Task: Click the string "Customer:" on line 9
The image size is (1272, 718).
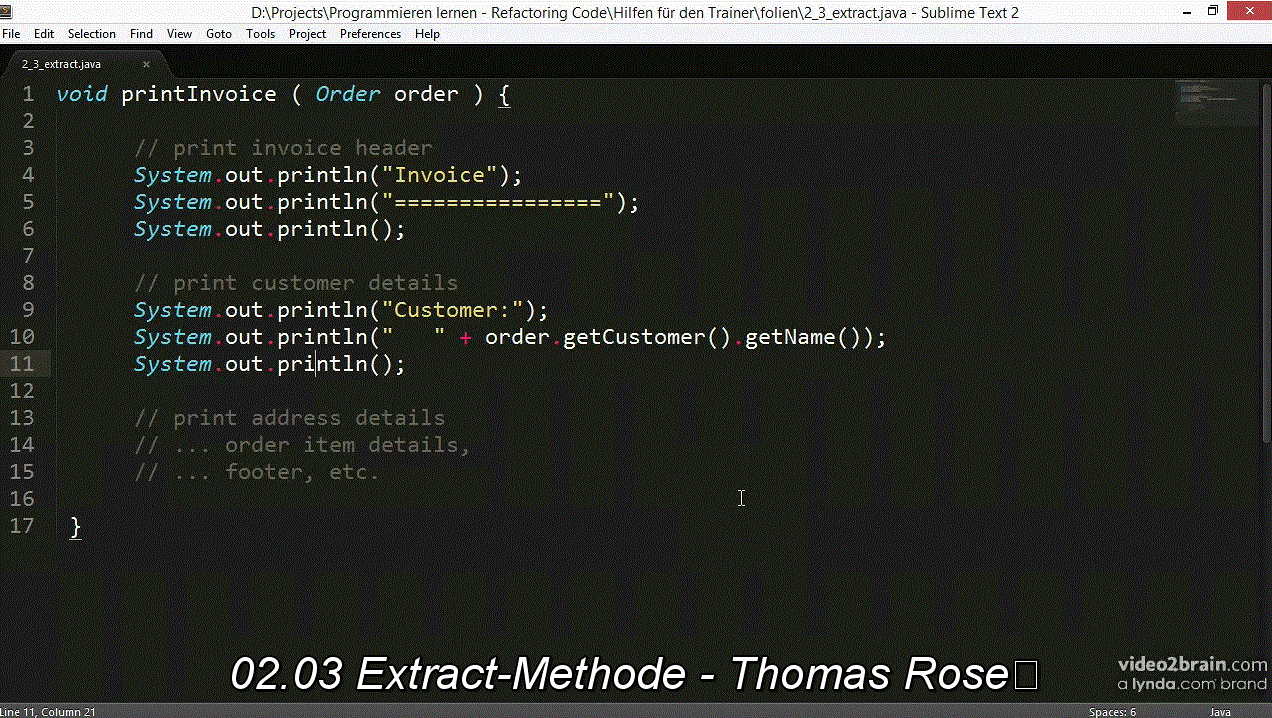Action: pos(453,310)
